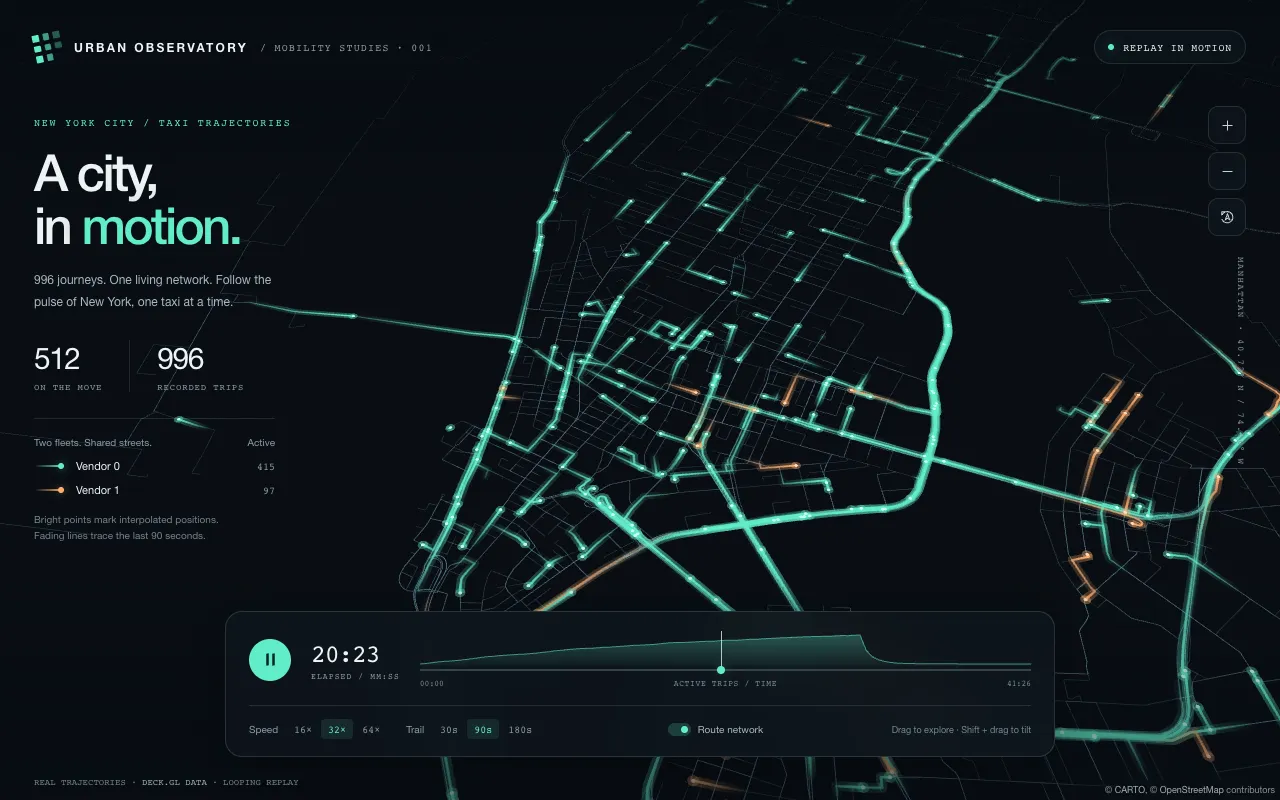Click the Vendor 1 active count 97
The image size is (1280, 800).
269,491
